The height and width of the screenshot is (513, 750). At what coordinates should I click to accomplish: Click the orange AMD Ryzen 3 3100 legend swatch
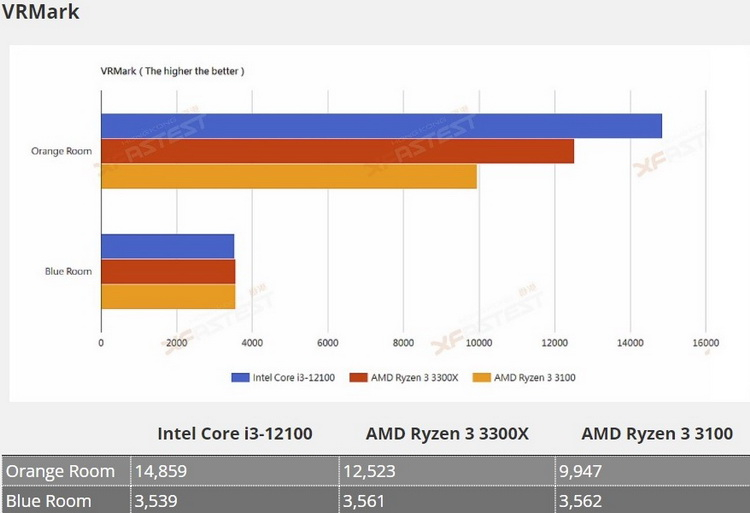pyautogui.click(x=481, y=377)
